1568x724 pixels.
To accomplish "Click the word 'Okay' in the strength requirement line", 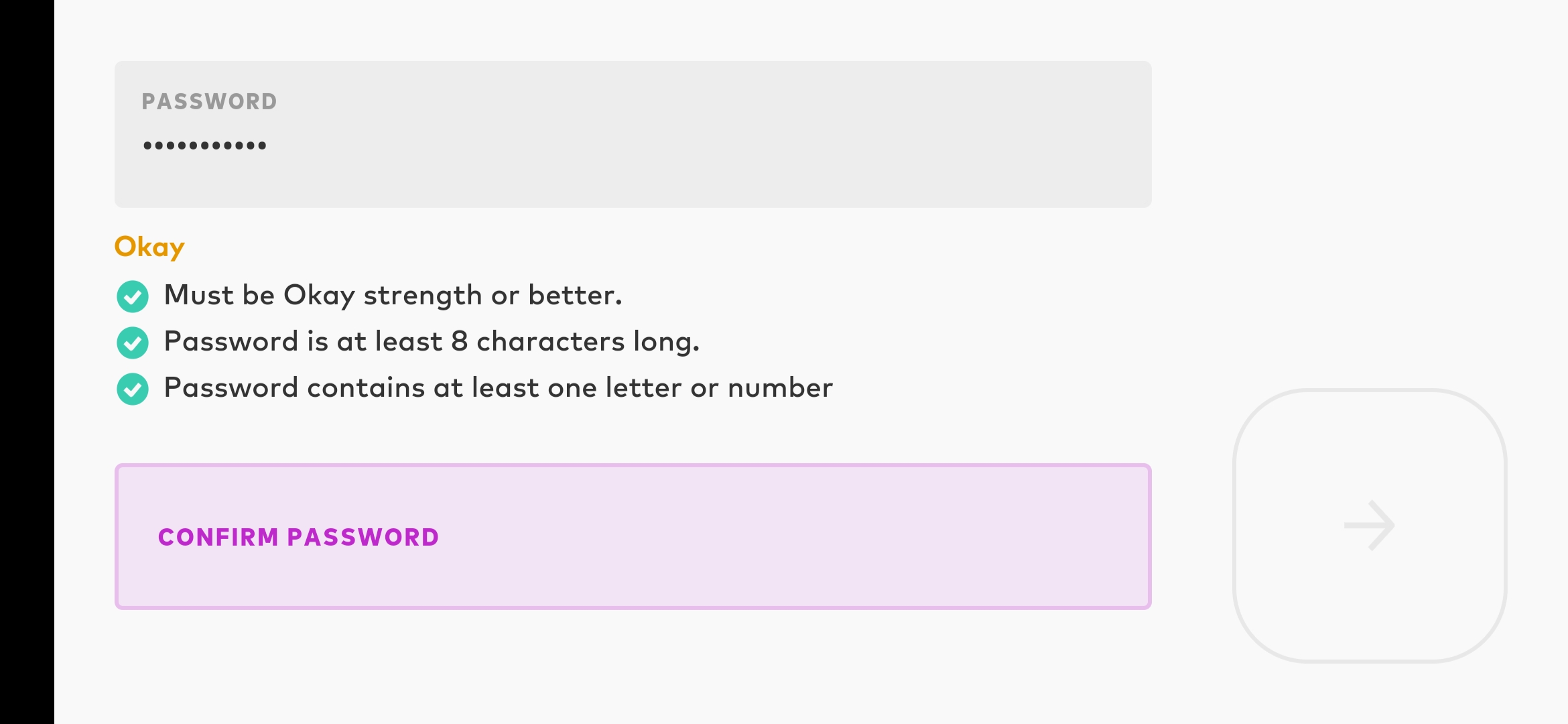I will (x=319, y=296).
